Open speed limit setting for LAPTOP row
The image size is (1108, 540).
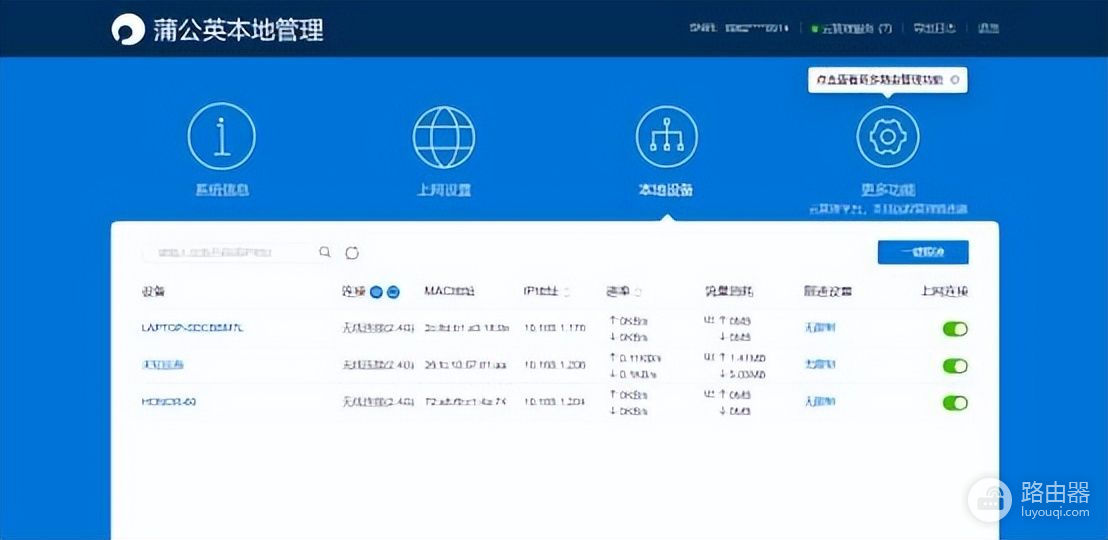[x=820, y=328]
